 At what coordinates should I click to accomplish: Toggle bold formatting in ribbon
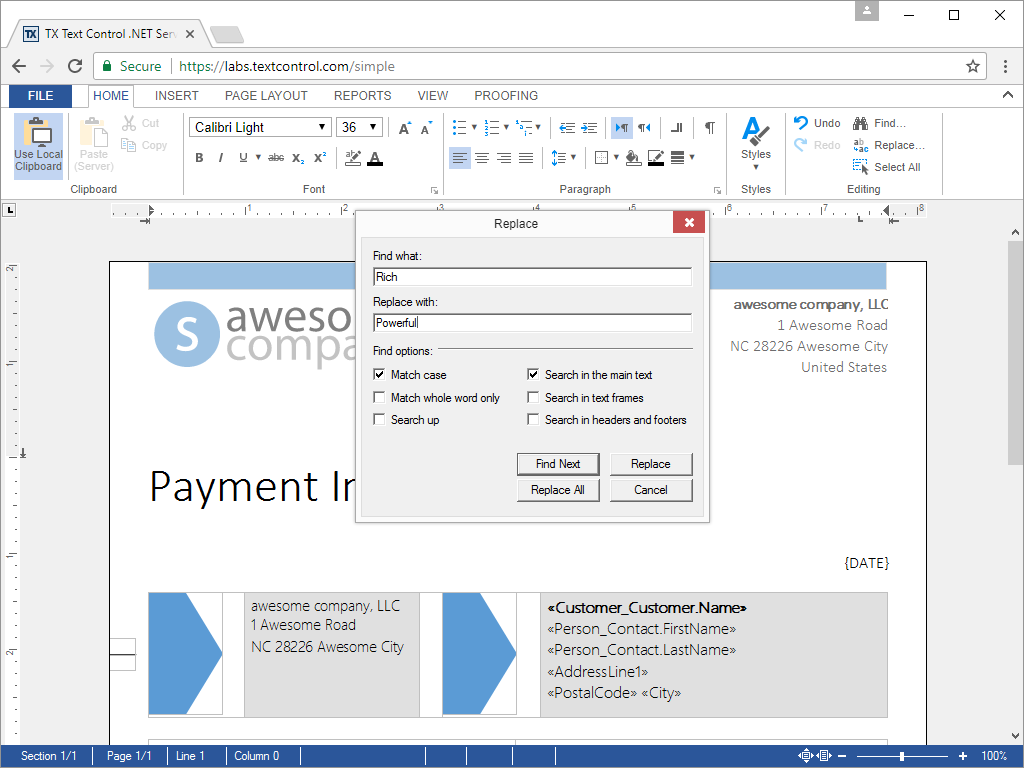tap(199, 158)
